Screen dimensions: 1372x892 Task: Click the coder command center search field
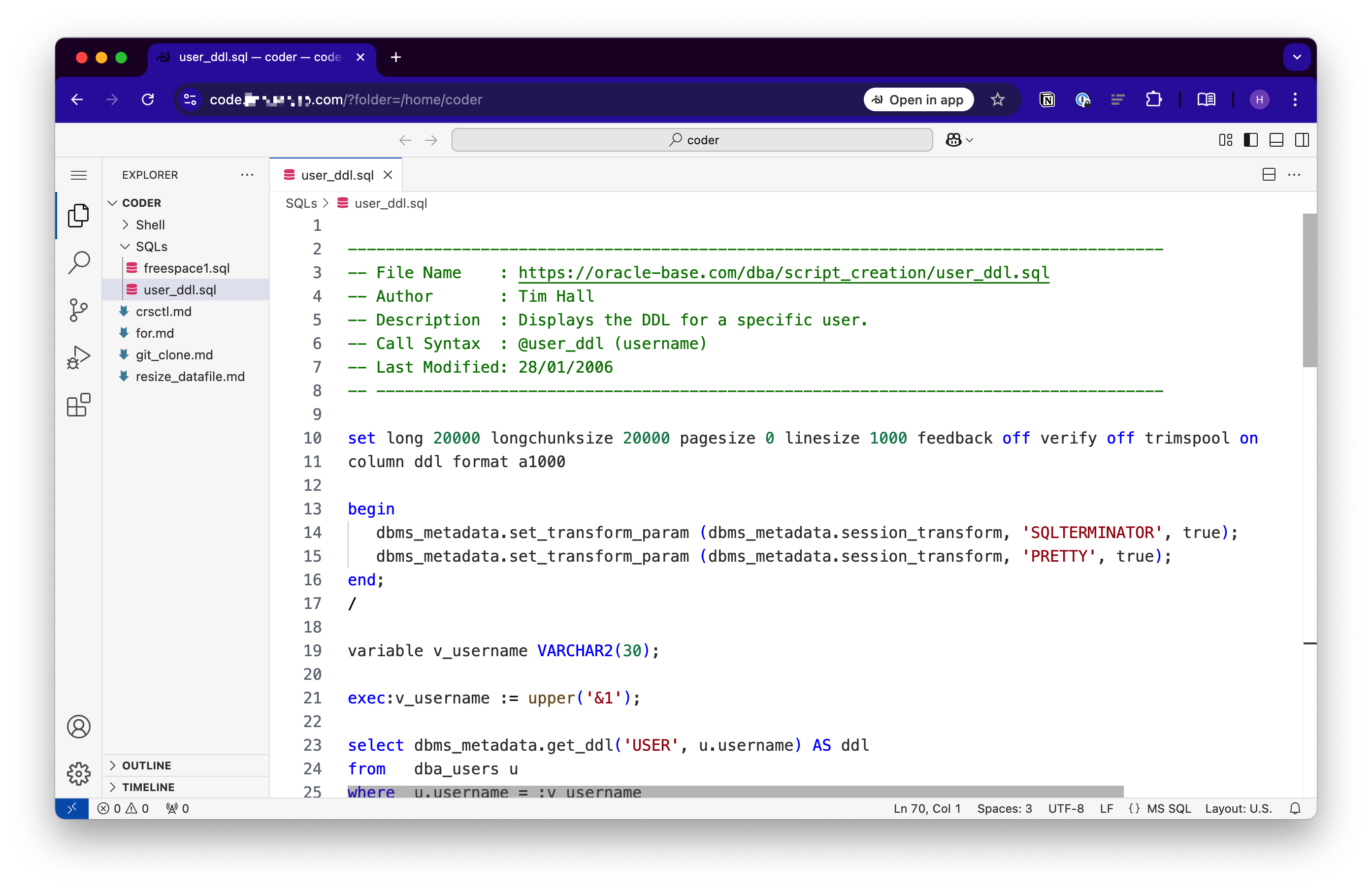click(x=692, y=140)
